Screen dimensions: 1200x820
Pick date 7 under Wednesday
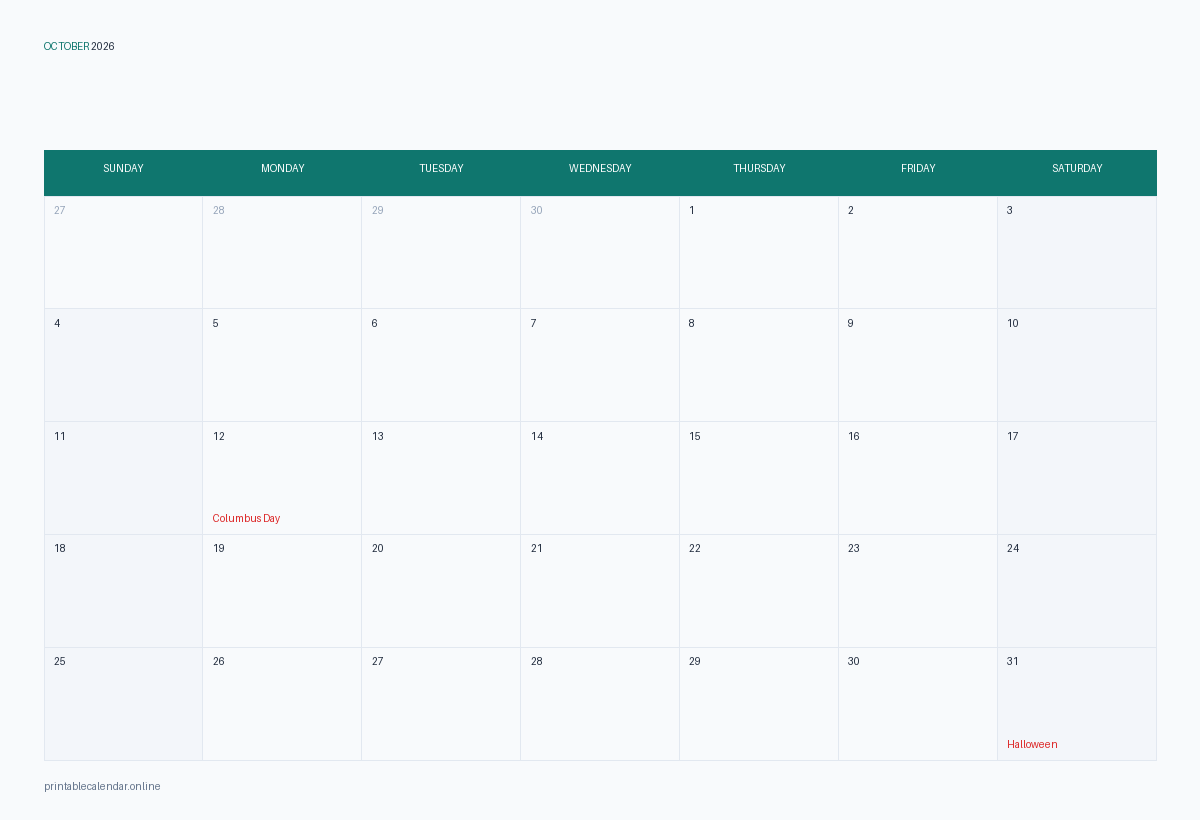coord(534,323)
